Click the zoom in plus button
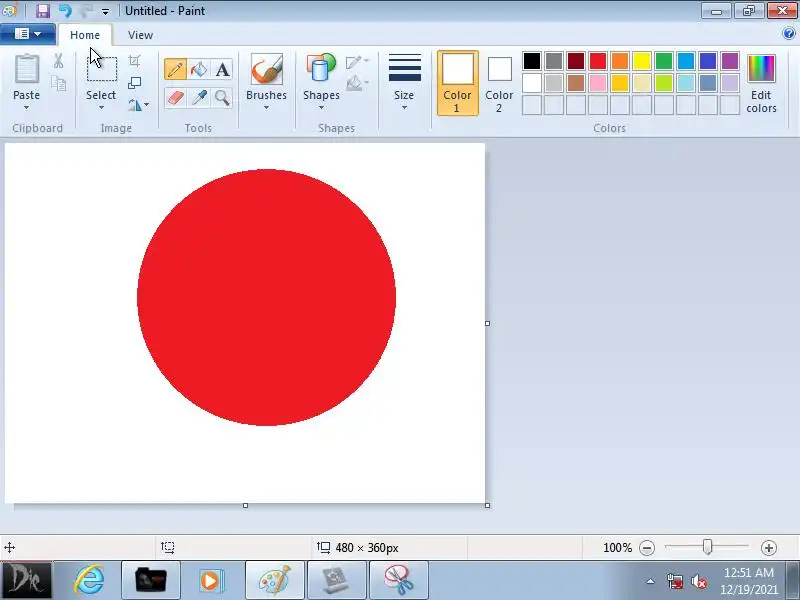Viewport: 800px width, 600px height. click(768, 548)
